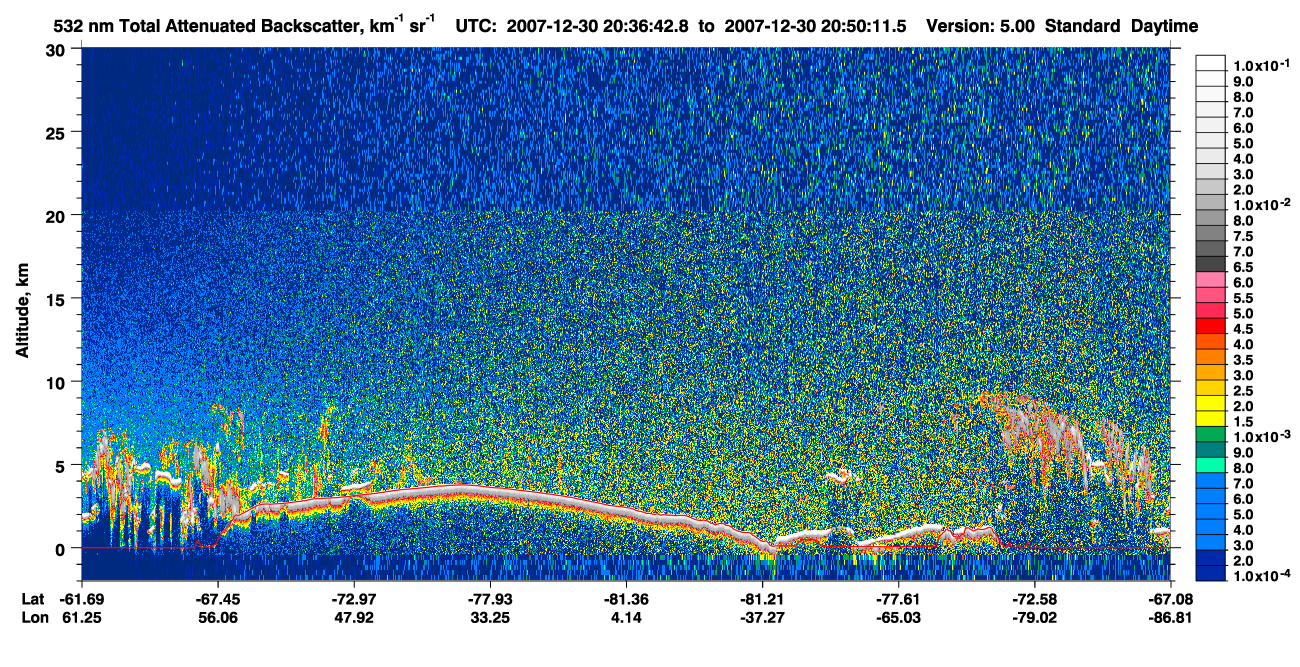The width and height of the screenshot is (1300, 667).
Task: Select the '1.5' color bar value
Action: coord(1243,423)
